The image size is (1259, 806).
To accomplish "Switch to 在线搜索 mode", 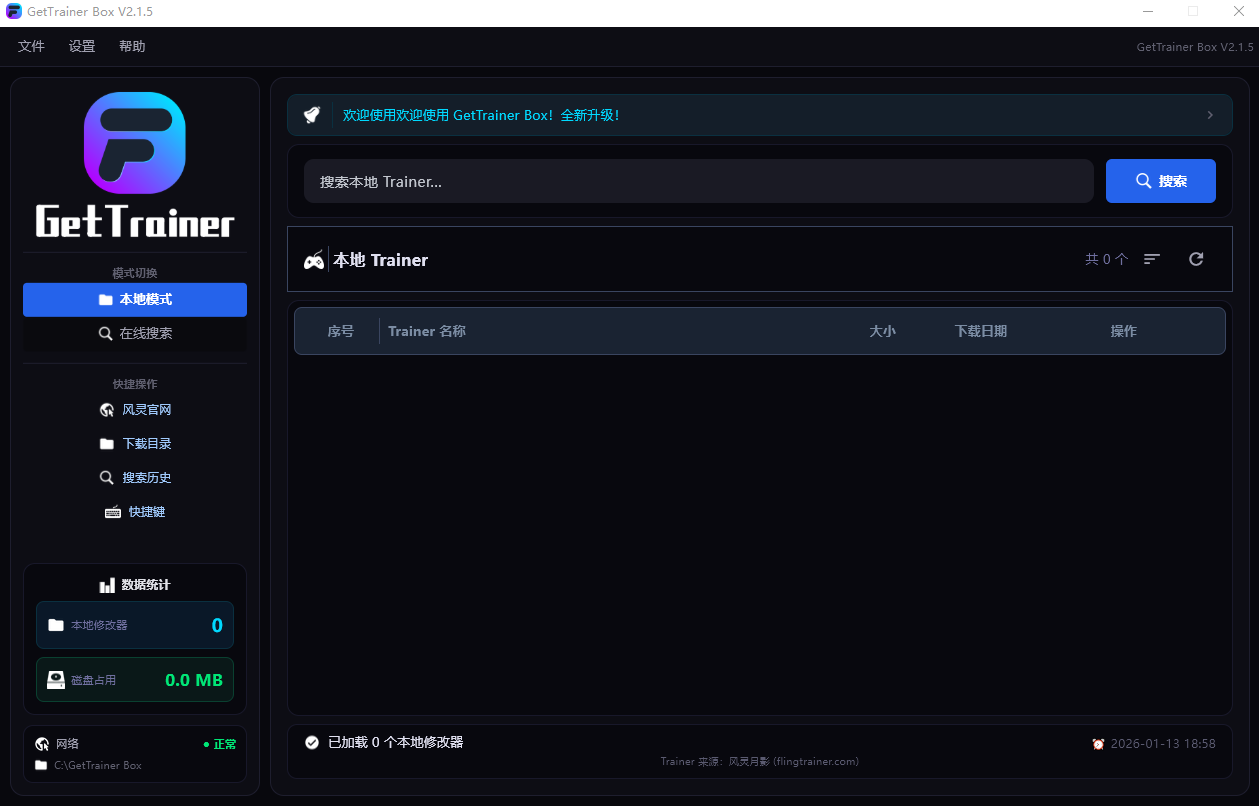I will click(x=135, y=334).
